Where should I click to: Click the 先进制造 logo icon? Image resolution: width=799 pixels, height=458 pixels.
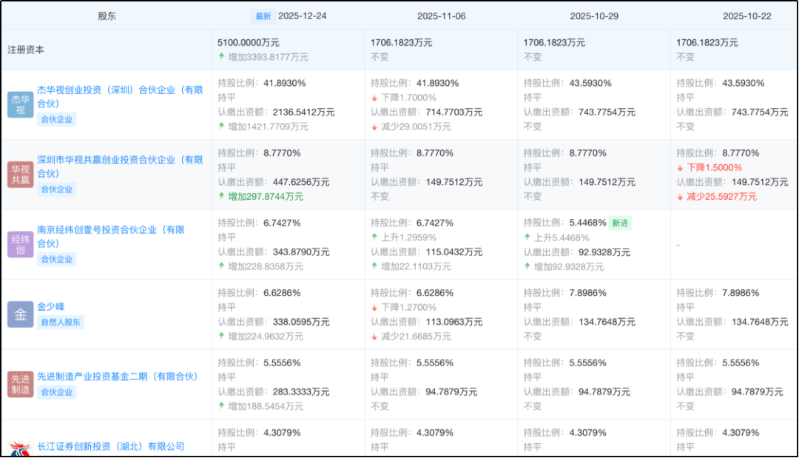click(20, 384)
